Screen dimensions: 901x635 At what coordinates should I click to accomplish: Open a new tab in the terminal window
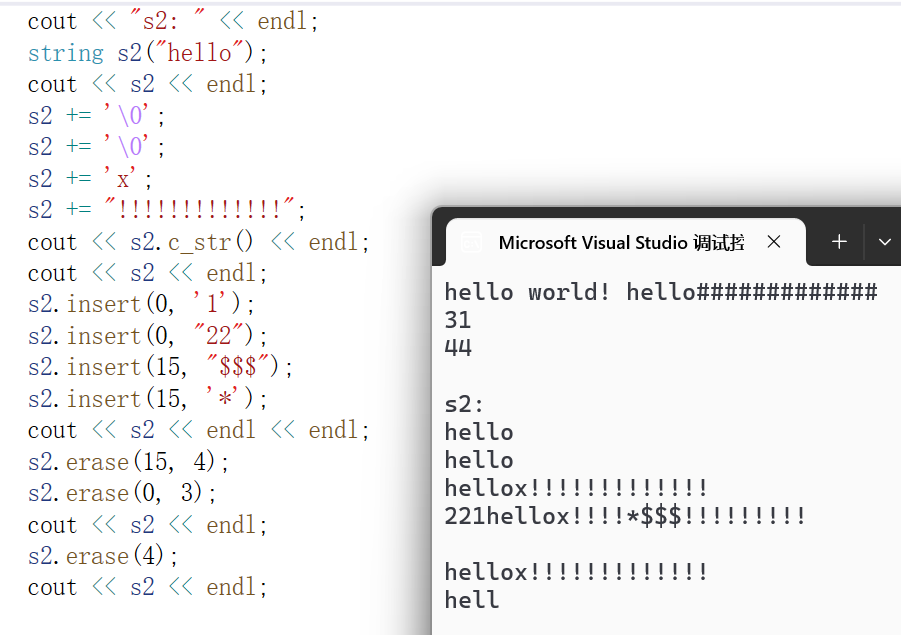point(839,242)
